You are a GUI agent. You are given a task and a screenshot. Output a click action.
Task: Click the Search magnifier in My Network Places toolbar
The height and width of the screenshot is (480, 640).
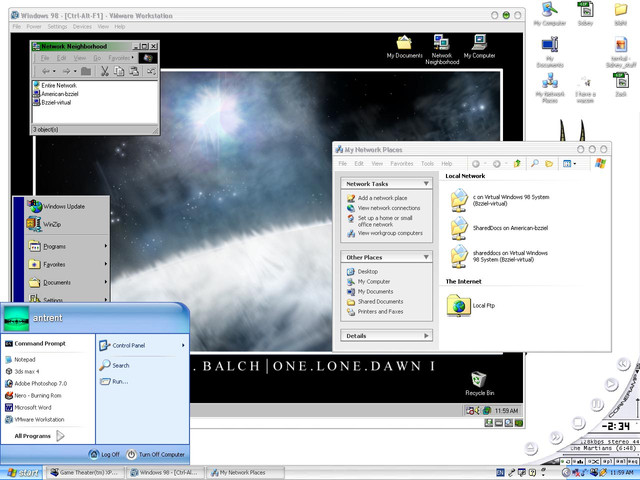(535, 163)
